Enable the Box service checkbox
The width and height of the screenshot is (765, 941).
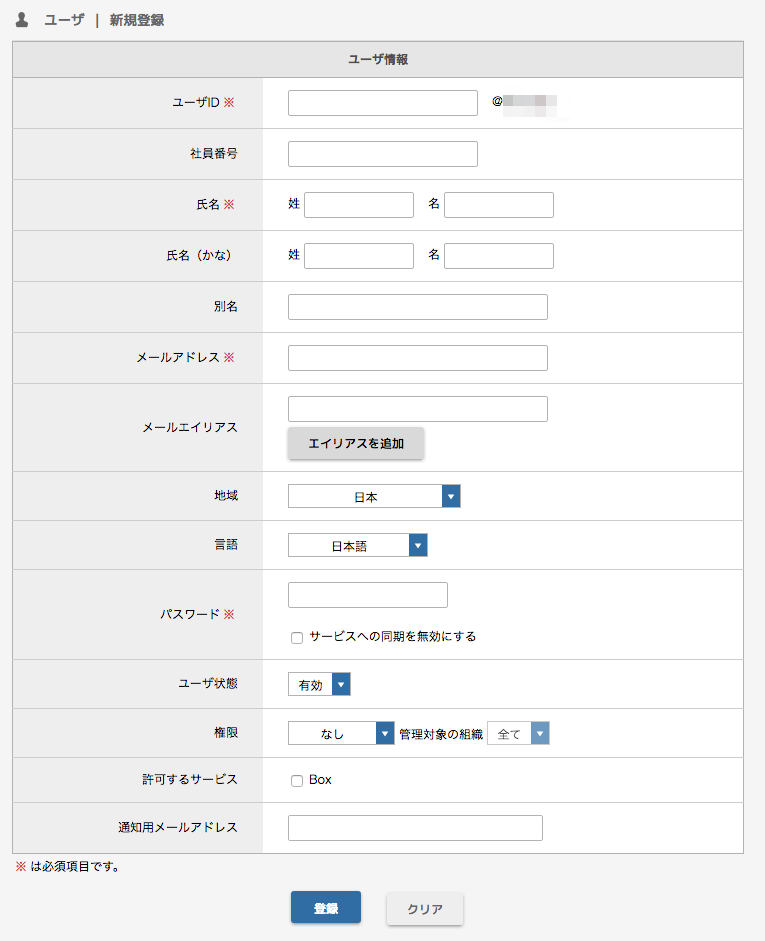297,780
